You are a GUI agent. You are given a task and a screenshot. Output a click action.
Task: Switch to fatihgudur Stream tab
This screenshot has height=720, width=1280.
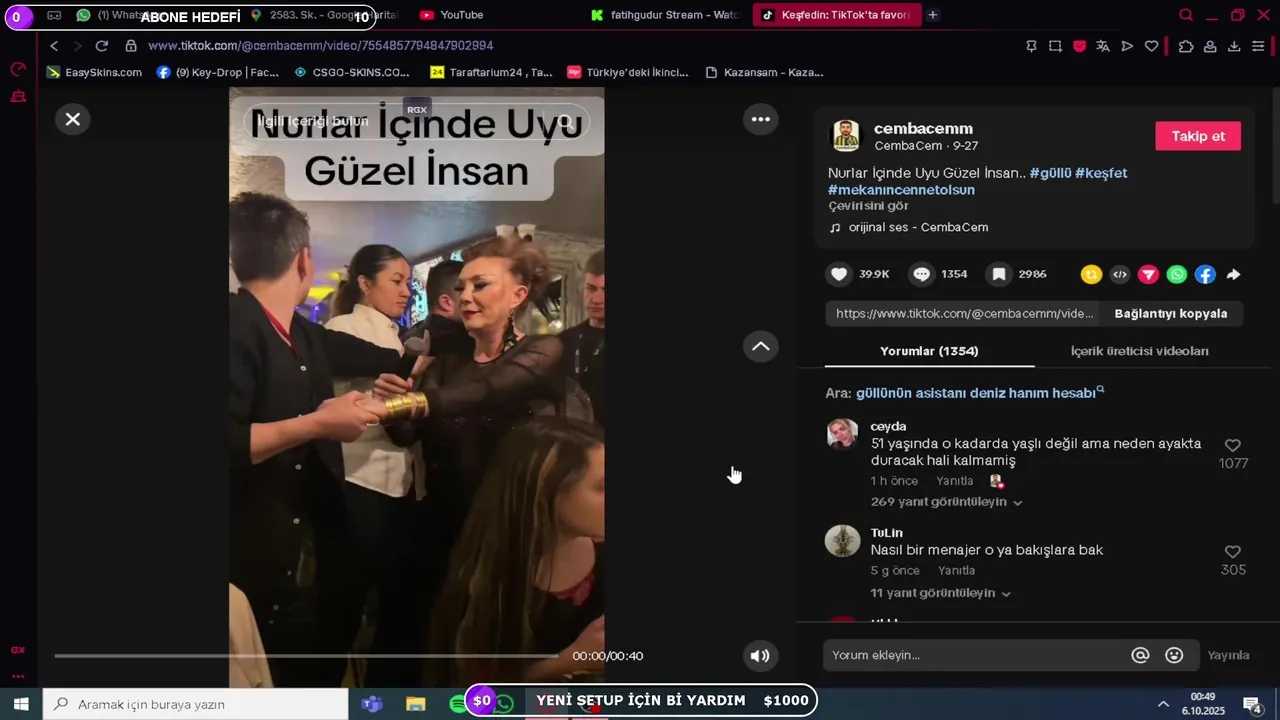[665, 15]
